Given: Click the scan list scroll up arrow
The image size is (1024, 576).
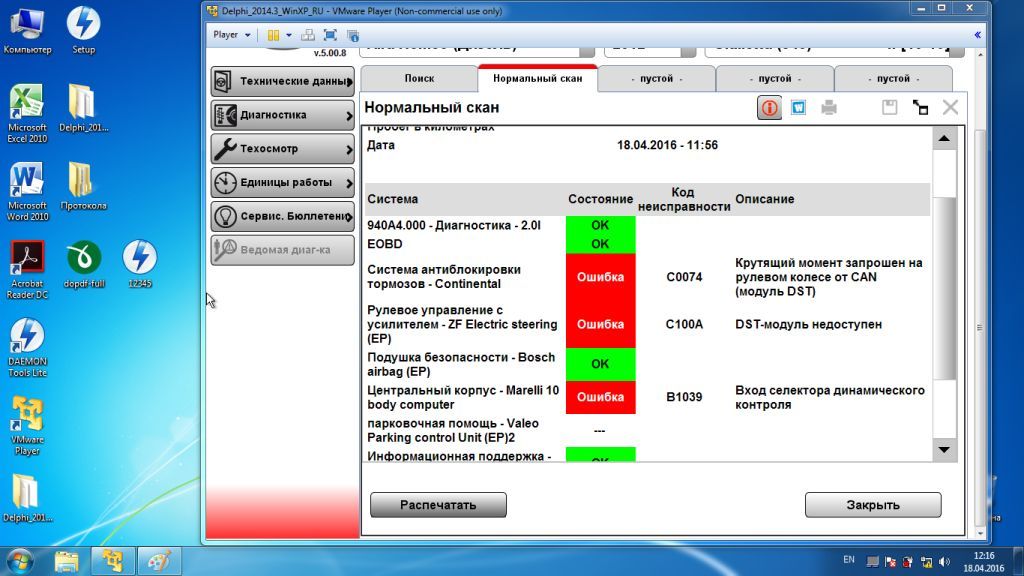Looking at the screenshot, I should (944, 138).
